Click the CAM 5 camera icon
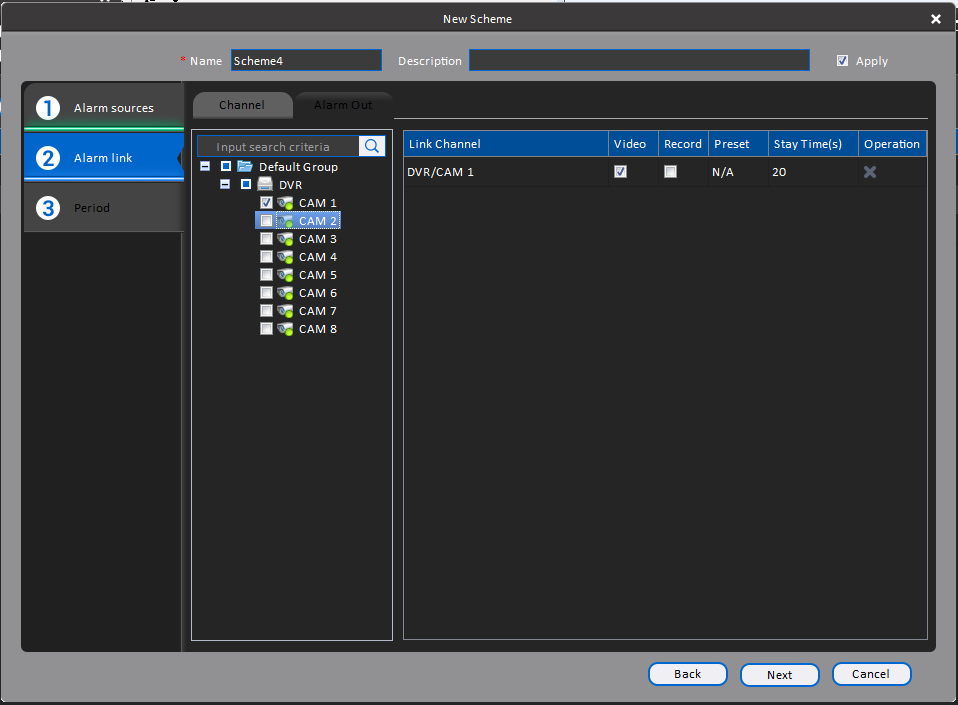The height and width of the screenshot is (705, 958). (x=285, y=275)
